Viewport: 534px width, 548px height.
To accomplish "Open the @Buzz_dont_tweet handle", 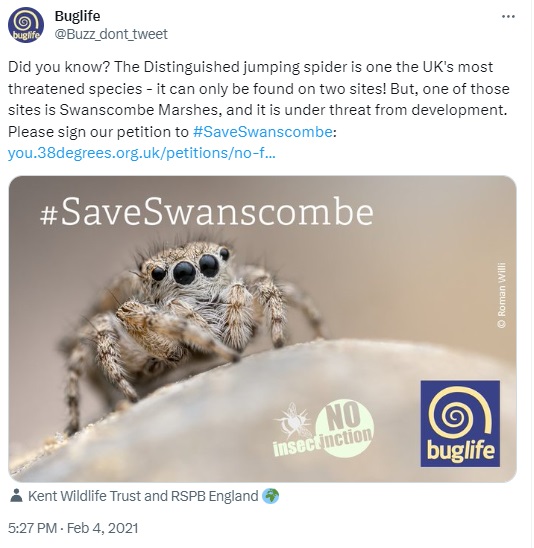I will tap(111, 34).
